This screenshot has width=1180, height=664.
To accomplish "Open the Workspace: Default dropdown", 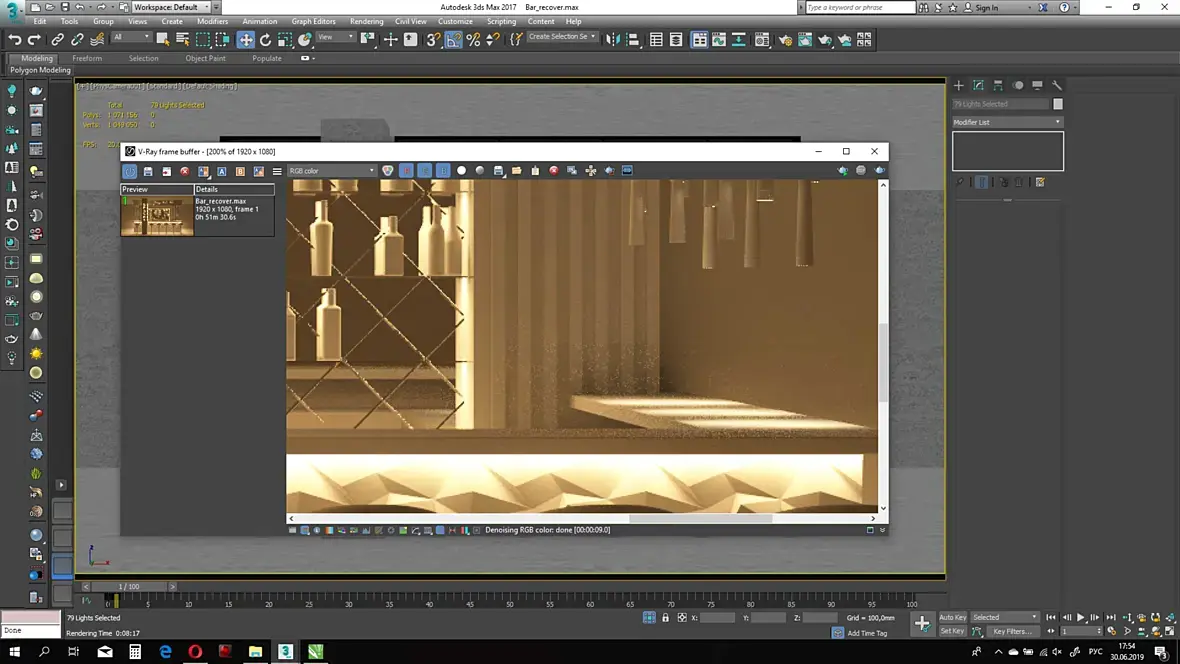I will (171, 7).
